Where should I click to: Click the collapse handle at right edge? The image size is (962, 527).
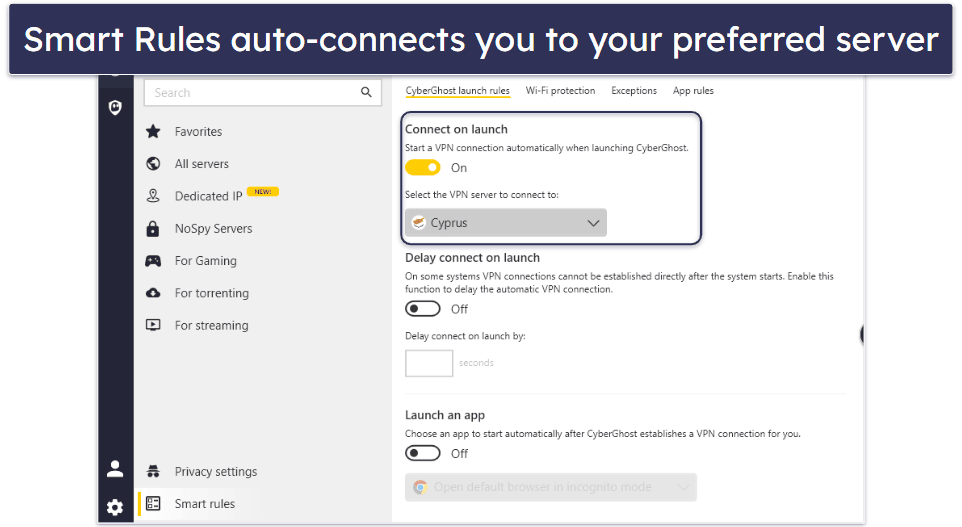tap(861, 334)
